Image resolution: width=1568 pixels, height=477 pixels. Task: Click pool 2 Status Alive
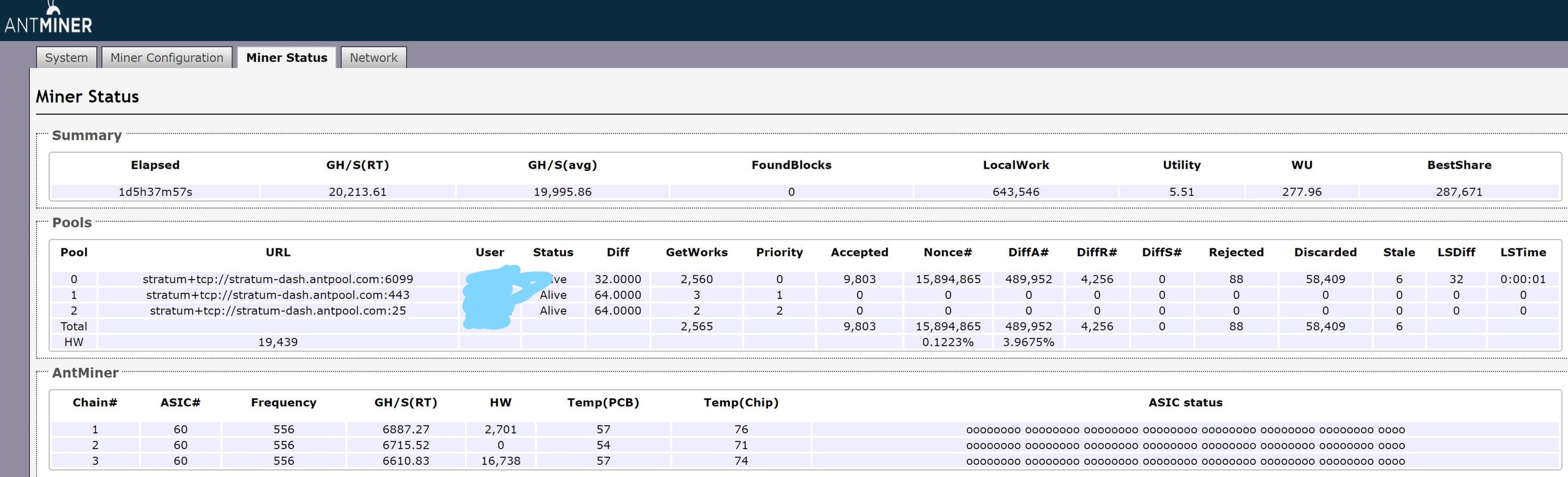553,311
